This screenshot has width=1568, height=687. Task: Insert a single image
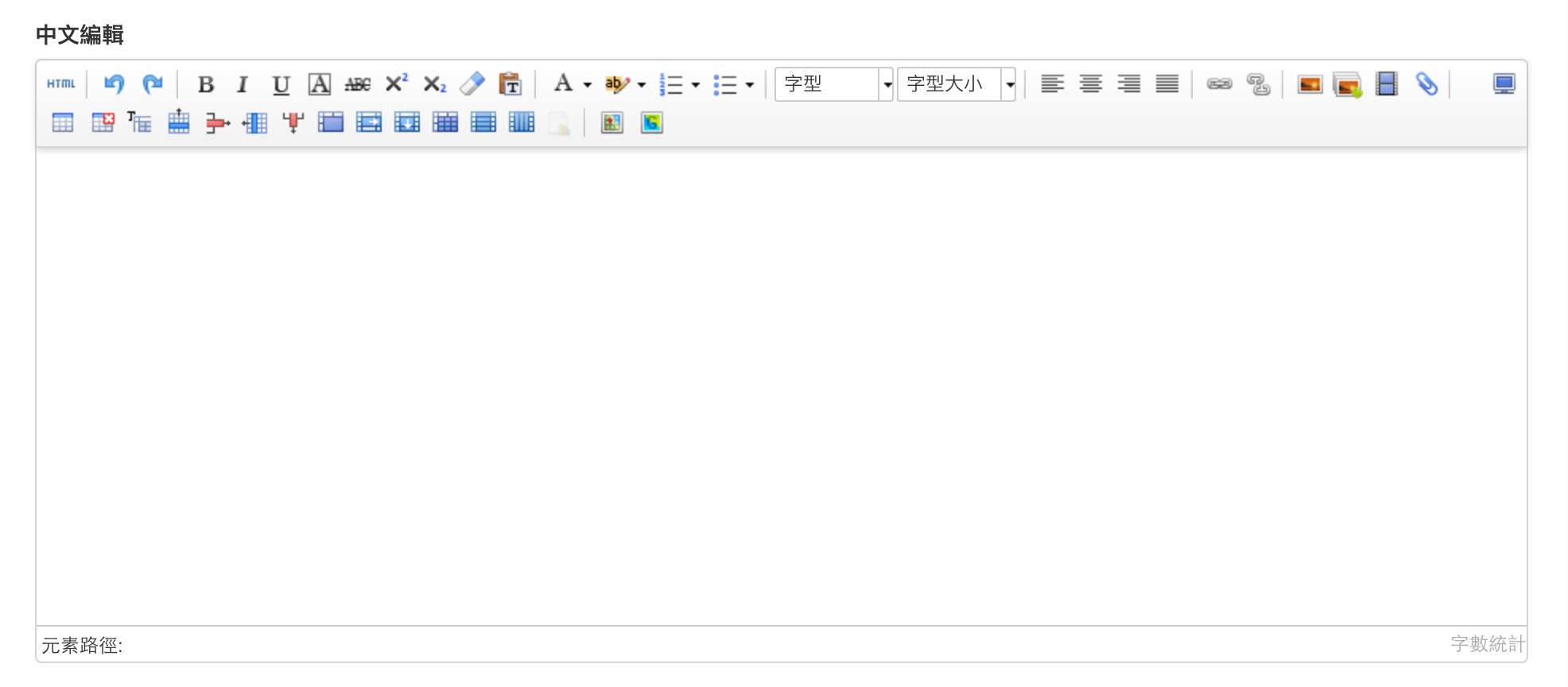point(1310,83)
